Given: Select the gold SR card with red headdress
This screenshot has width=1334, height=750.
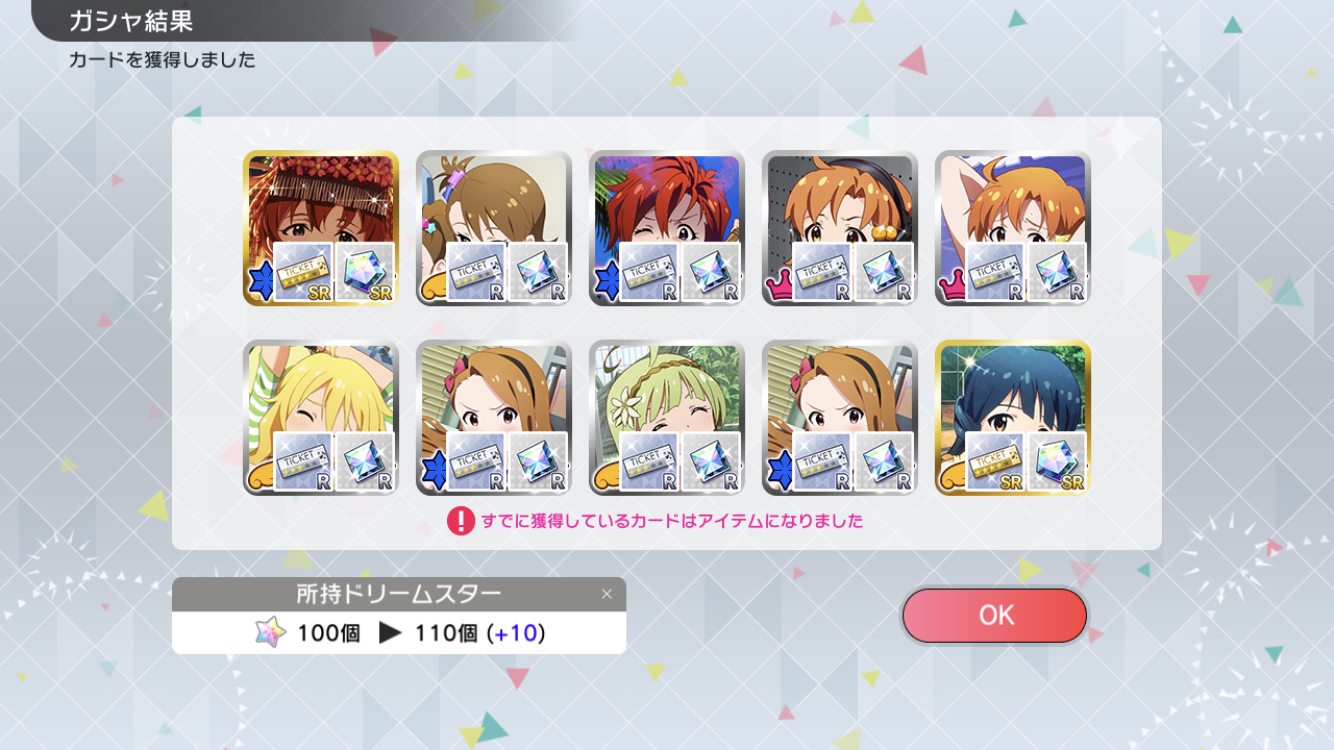Looking at the screenshot, I should point(321,228).
